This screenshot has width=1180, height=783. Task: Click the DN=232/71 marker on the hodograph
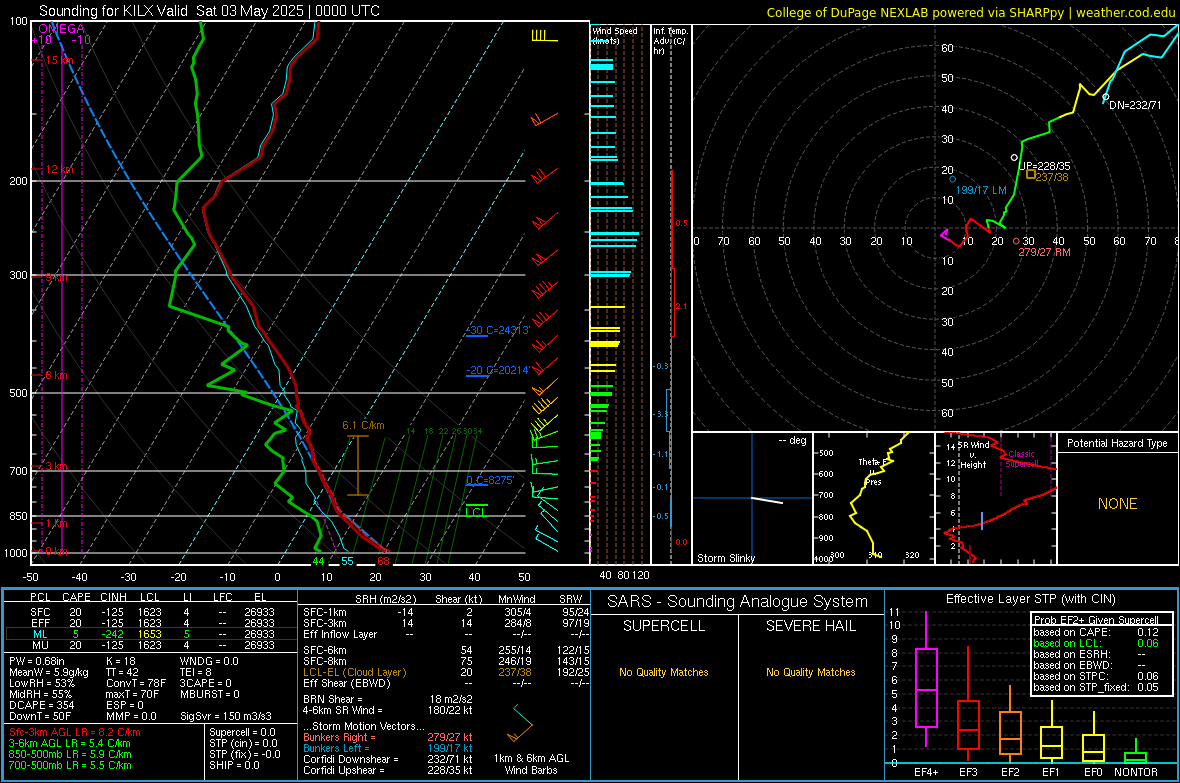[x=1105, y=97]
